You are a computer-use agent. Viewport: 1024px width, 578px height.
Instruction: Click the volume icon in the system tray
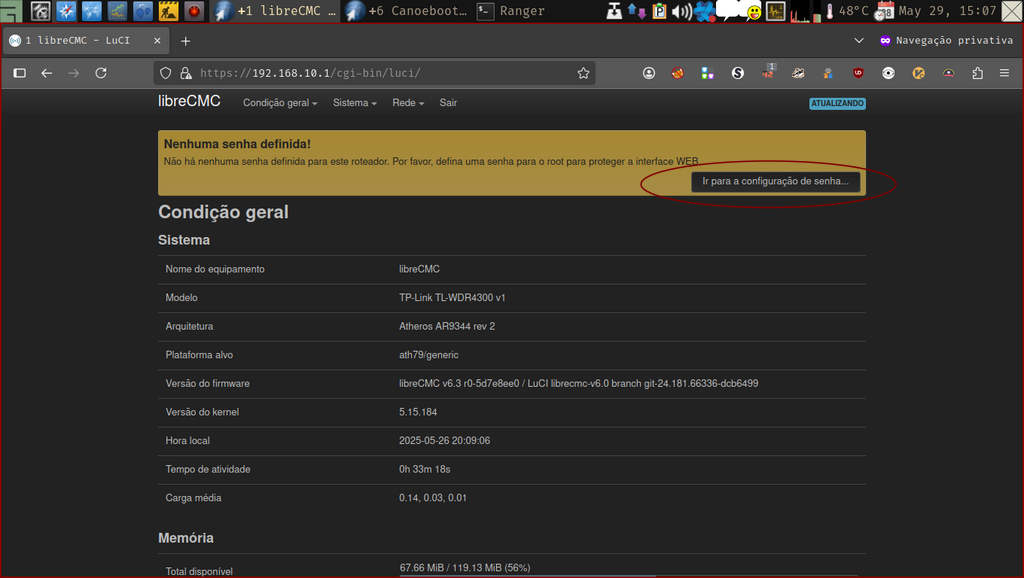[x=681, y=11]
